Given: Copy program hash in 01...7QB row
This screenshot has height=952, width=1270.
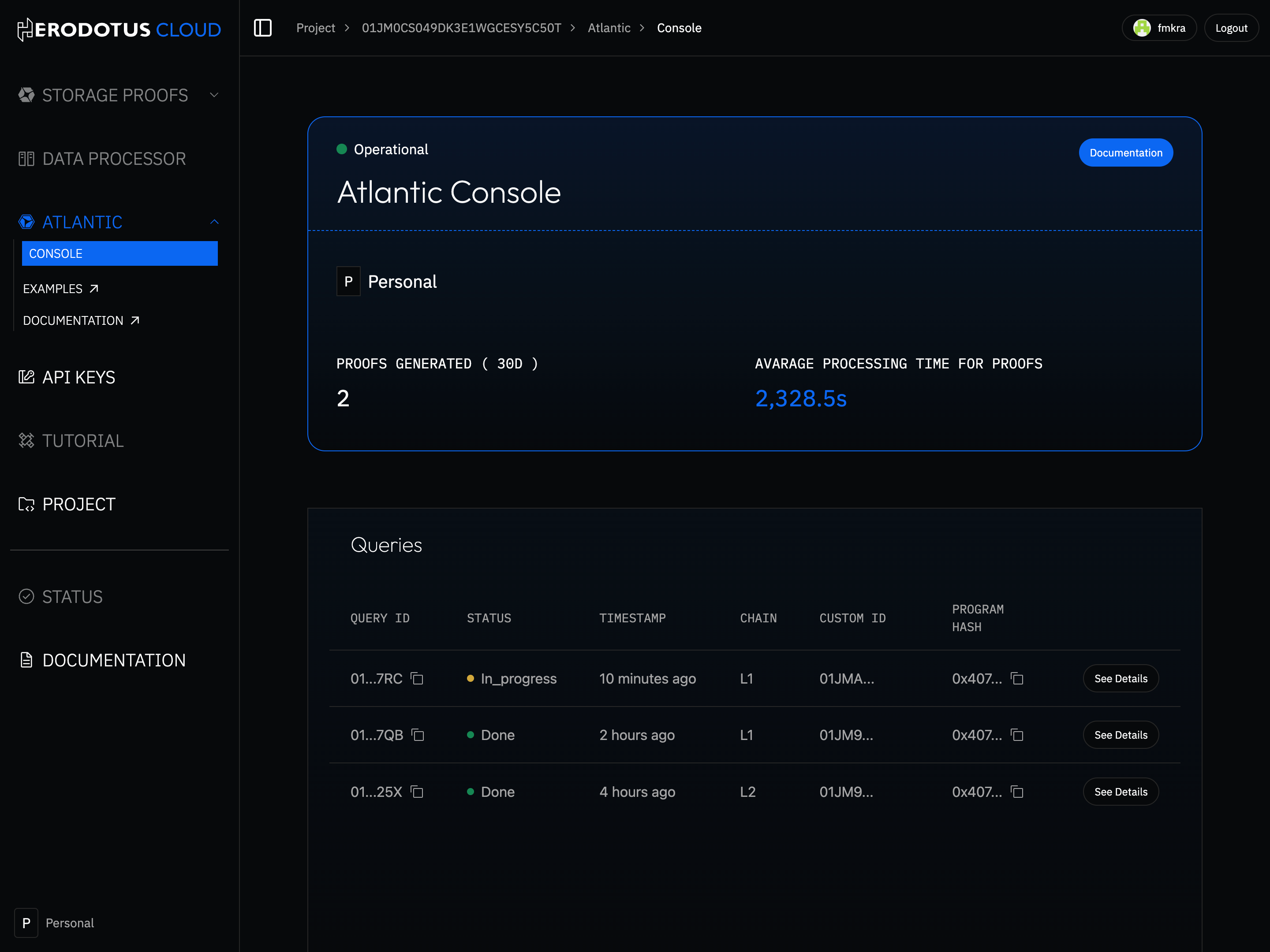Looking at the screenshot, I should (1017, 735).
